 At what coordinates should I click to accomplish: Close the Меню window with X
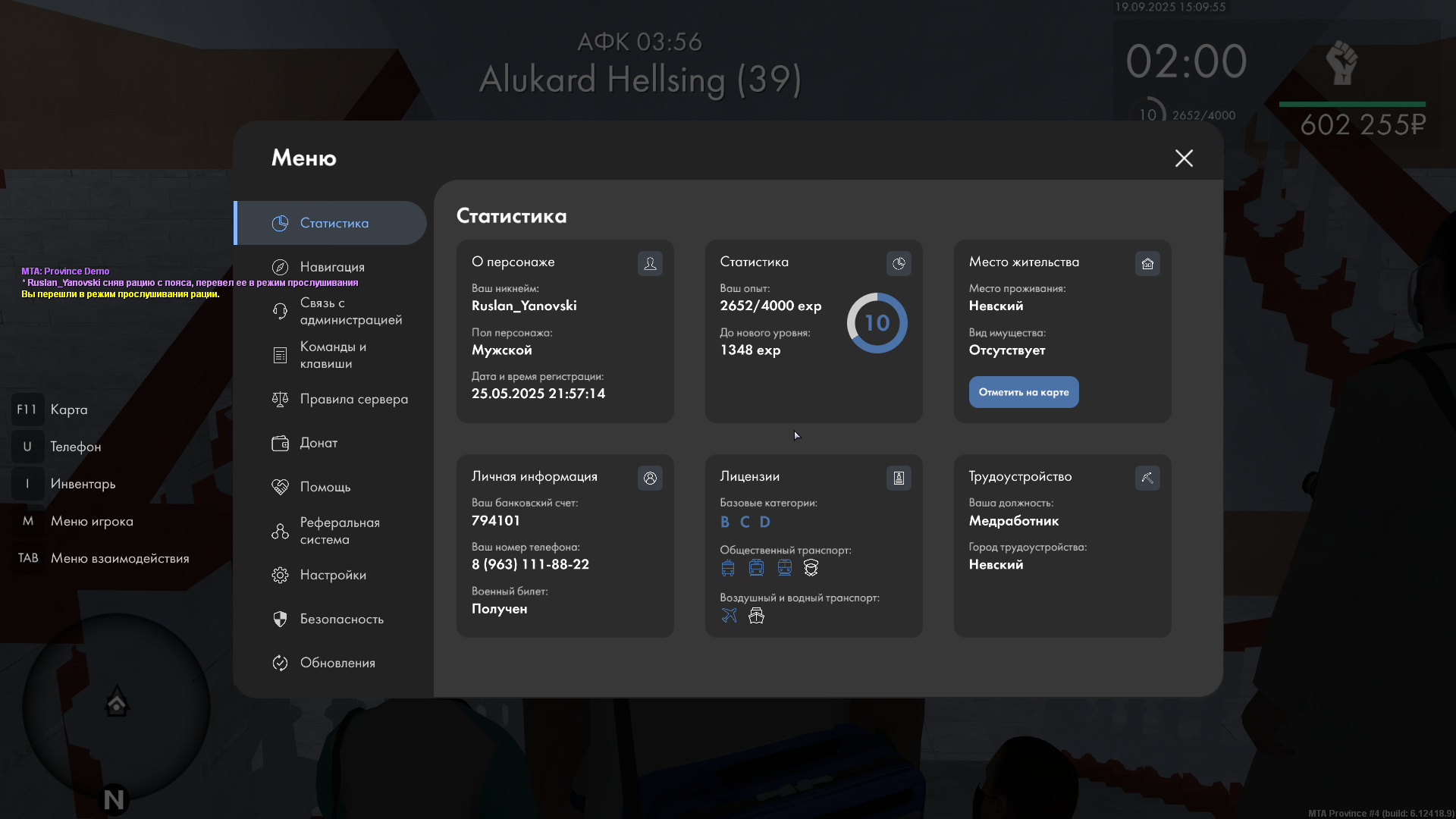1184,158
